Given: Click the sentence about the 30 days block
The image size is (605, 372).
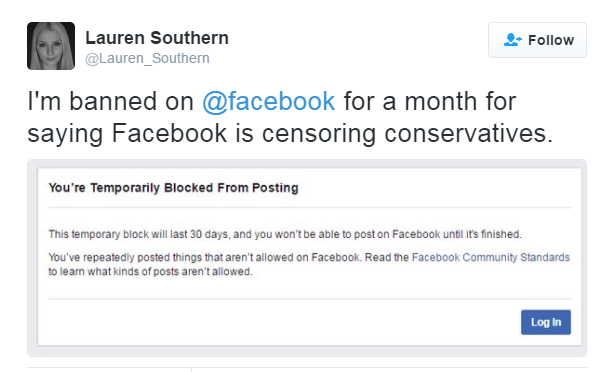Looking at the screenshot, I should (285, 234).
